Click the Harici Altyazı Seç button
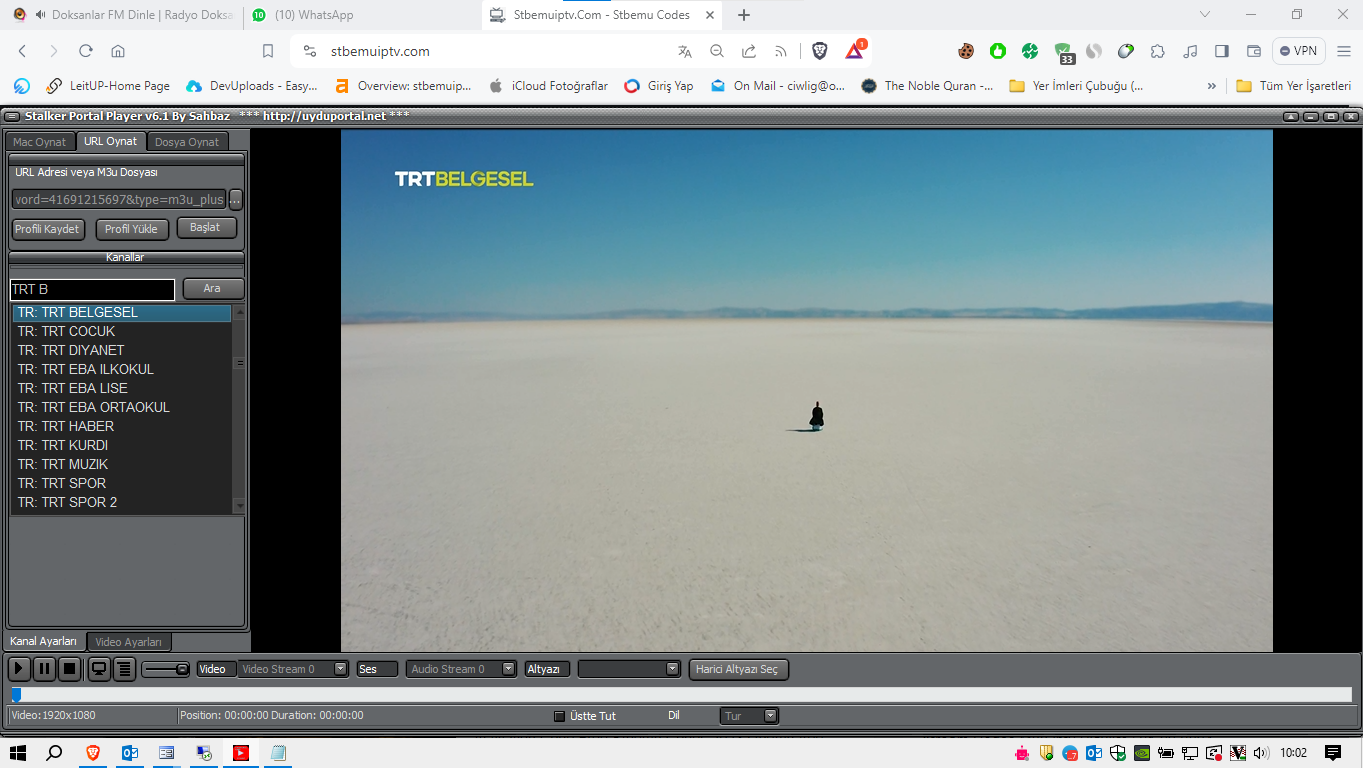Image resolution: width=1366 pixels, height=768 pixels. pos(739,669)
